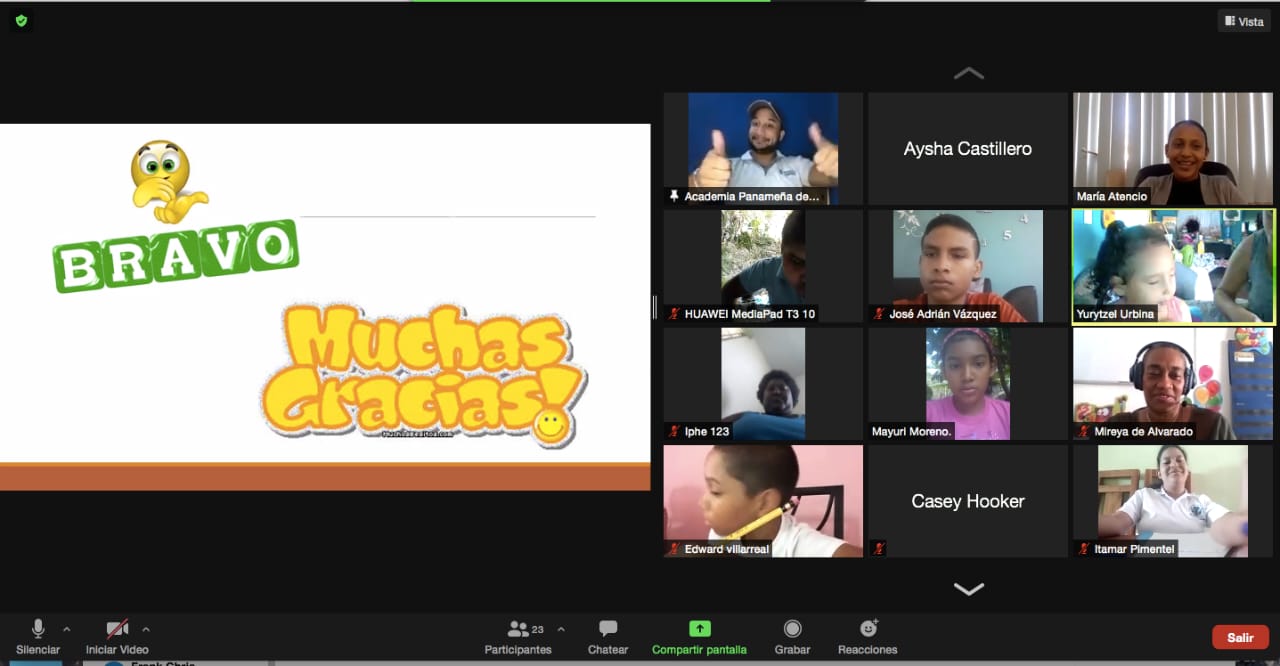Mute microphone with Silenciar icon

(38, 629)
